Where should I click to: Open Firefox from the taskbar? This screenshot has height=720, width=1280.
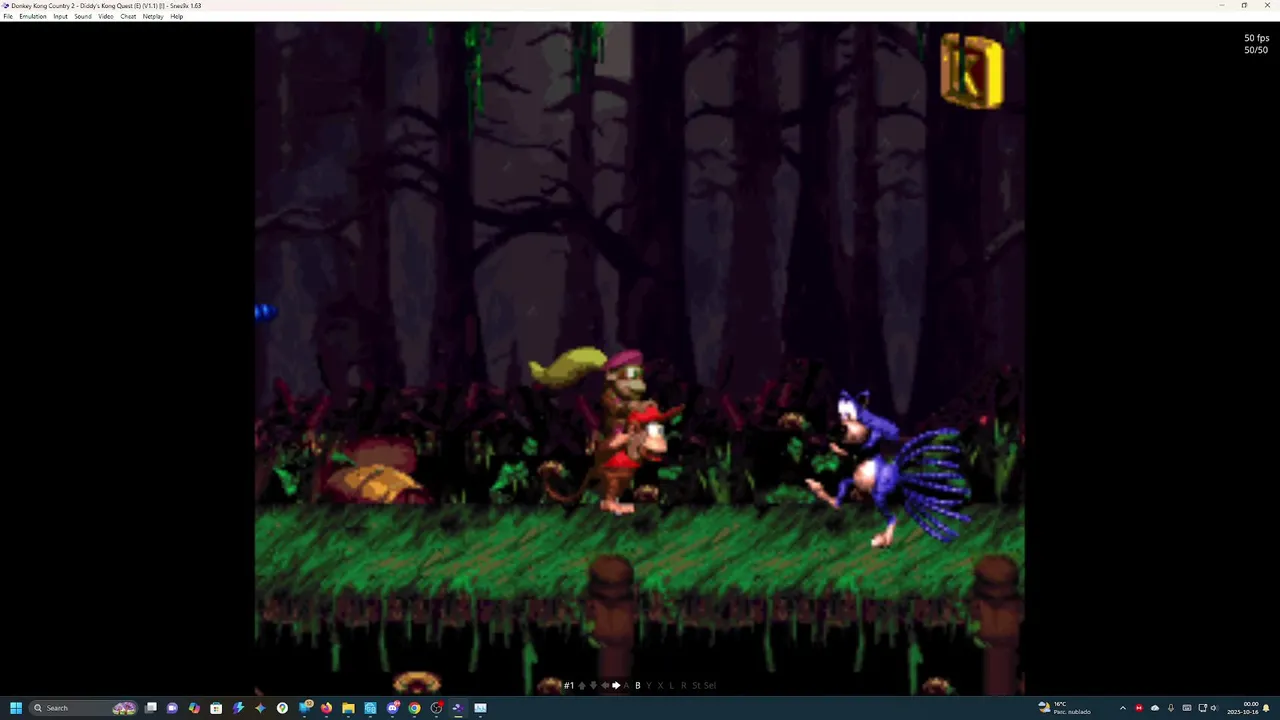326,708
